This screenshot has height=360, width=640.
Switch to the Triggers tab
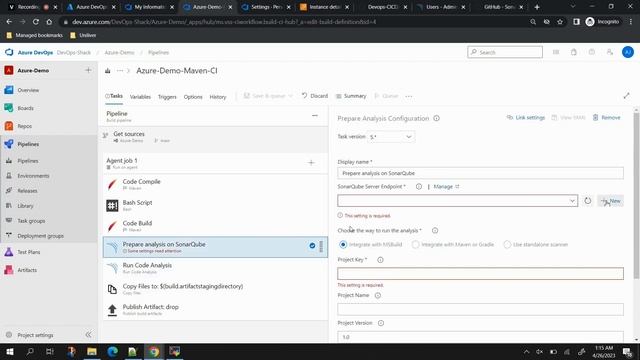coord(167,97)
